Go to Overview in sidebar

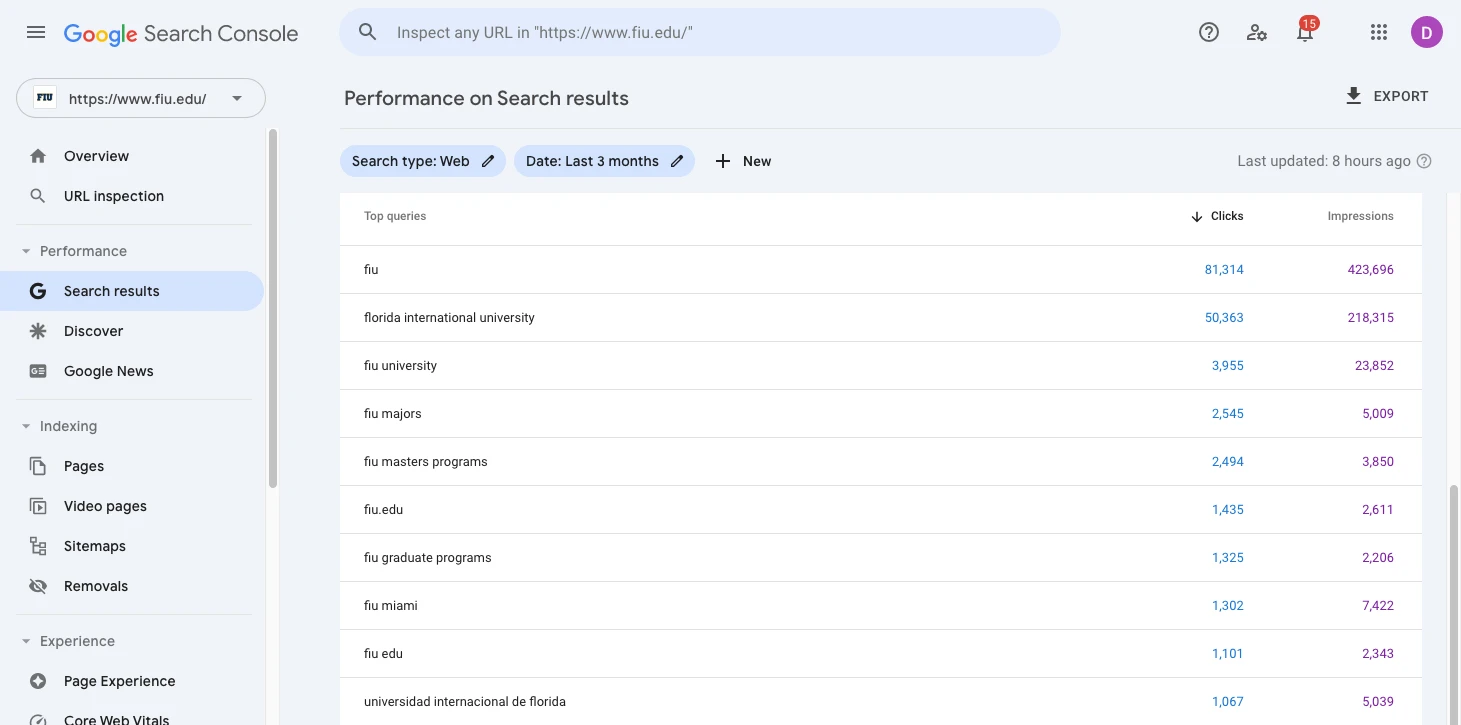pyautogui.click(x=96, y=156)
